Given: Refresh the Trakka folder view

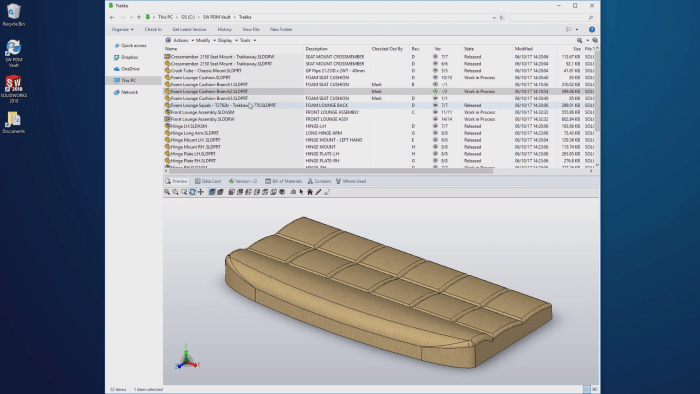Looking at the screenshot, I should 502,17.
